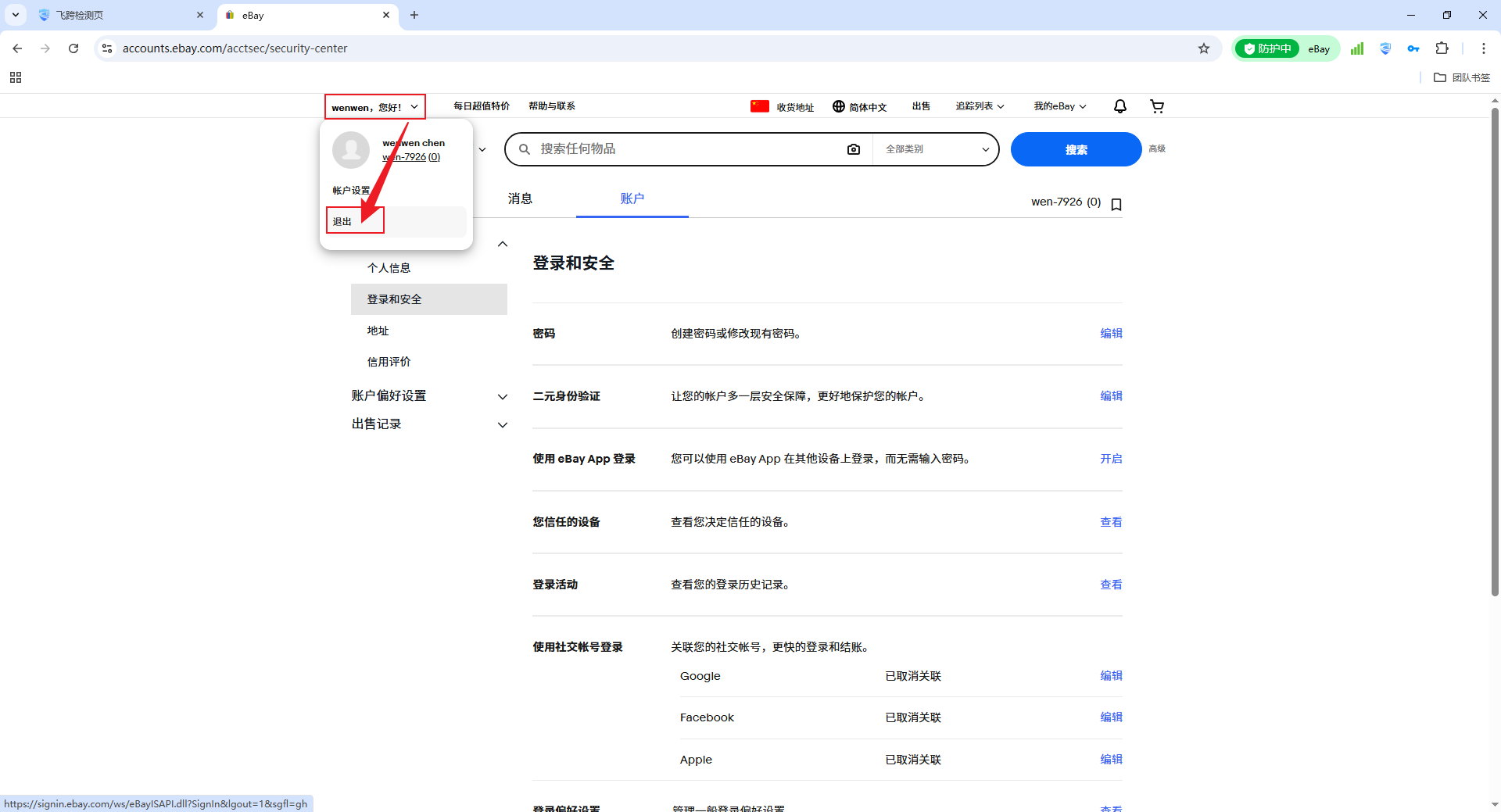Open 地址 in the sidebar
The width and height of the screenshot is (1501, 812).
378,331
